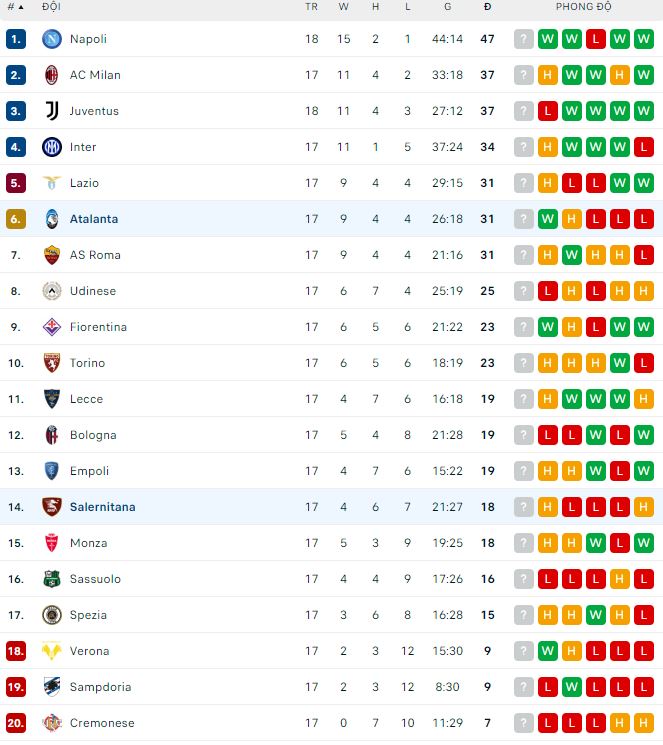Open the Atalanta team link

[94, 219]
